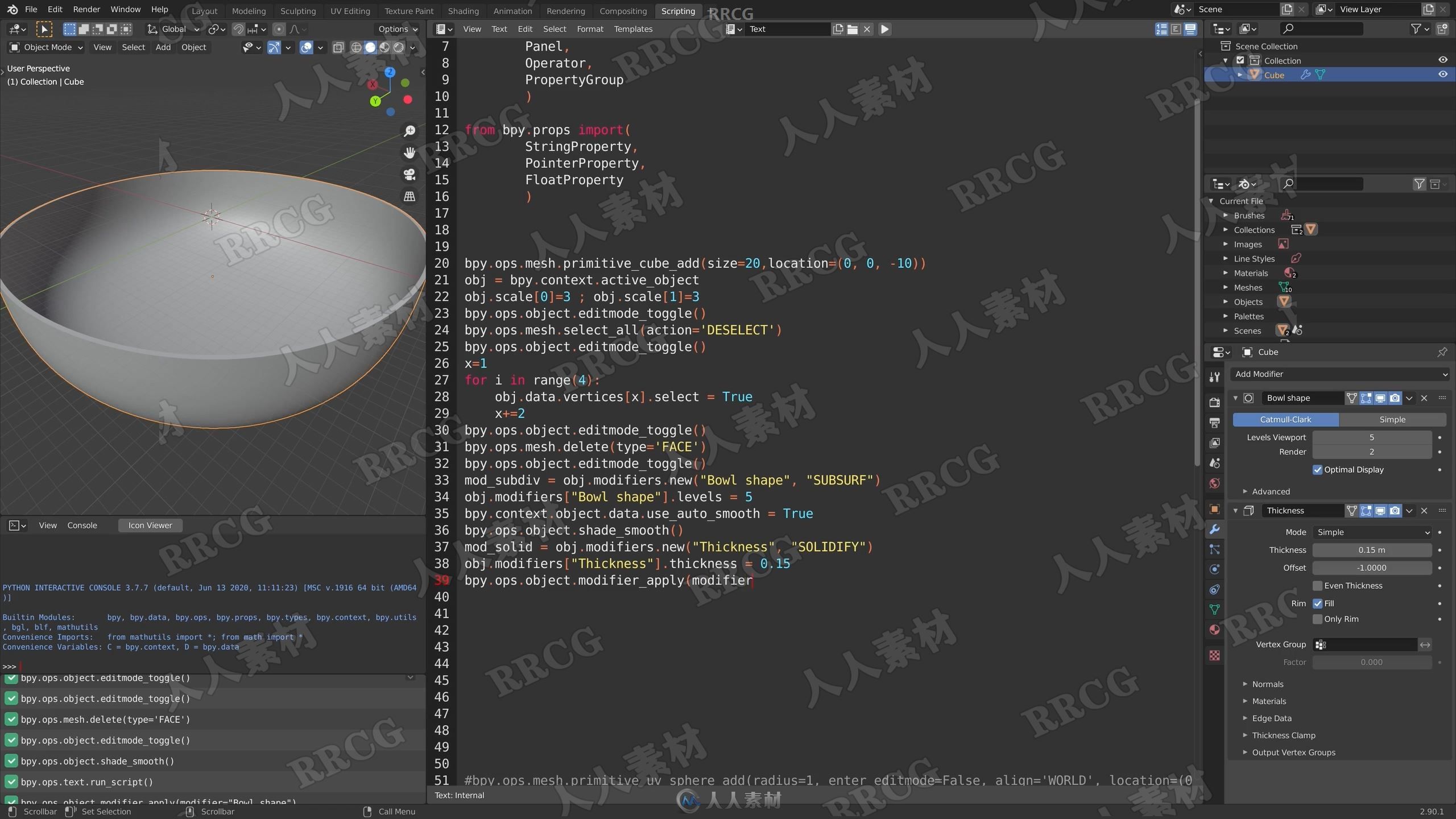Expand the Advanced section in Bowl shape
This screenshot has width=1456, height=819.
coord(1269,490)
